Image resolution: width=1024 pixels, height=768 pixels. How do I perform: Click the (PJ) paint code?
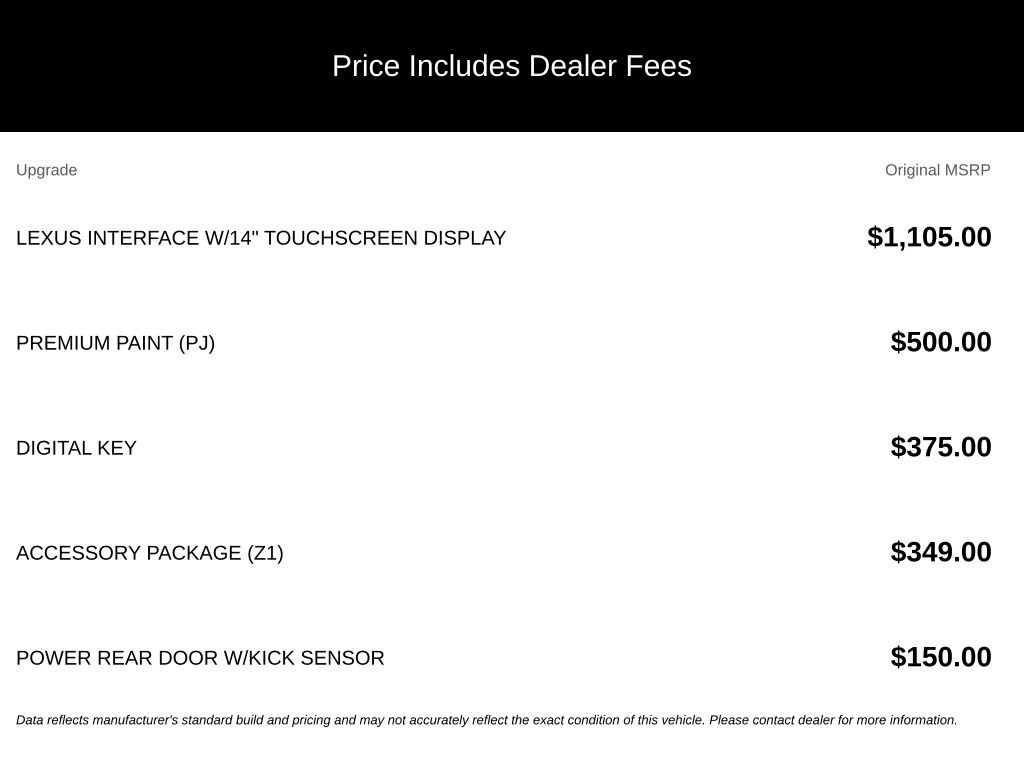(197, 344)
